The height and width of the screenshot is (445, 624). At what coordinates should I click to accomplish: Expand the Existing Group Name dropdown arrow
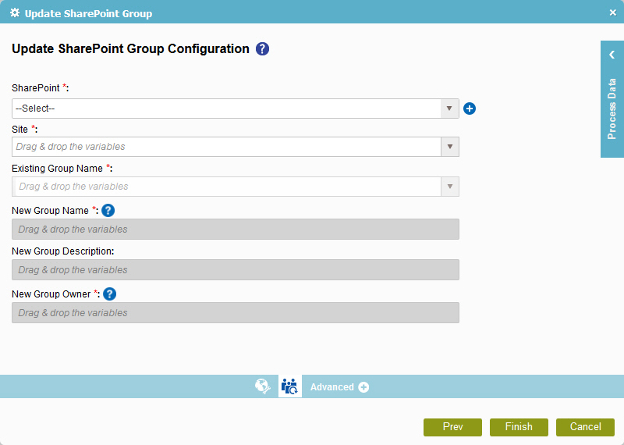coord(450,186)
